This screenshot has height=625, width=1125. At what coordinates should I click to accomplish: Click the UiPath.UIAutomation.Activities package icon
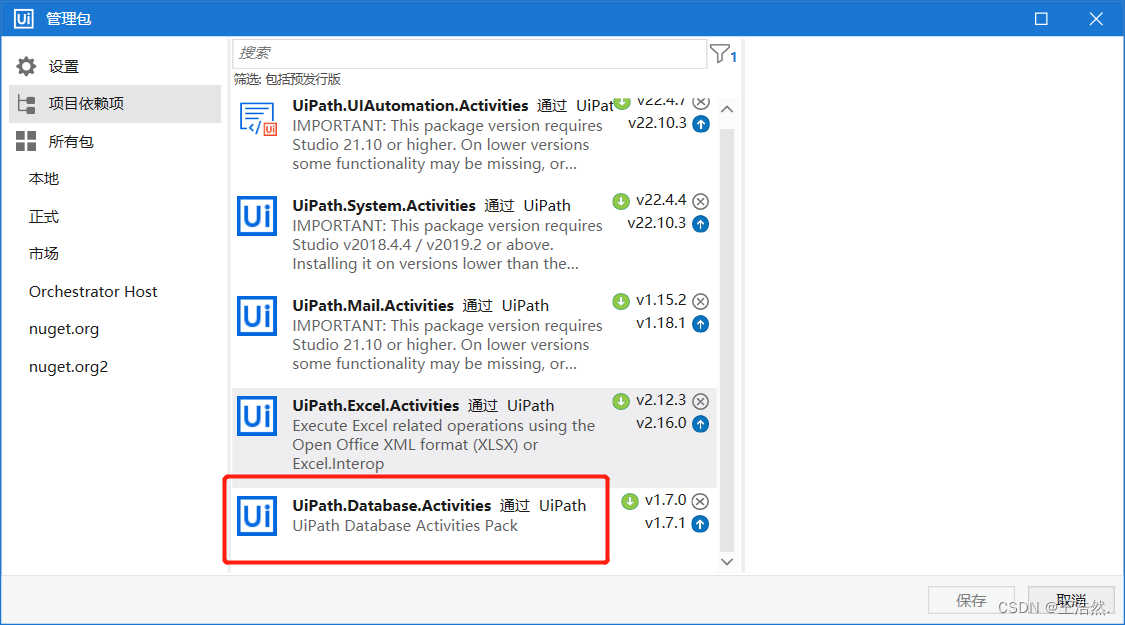pyautogui.click(x=256, y=117)
